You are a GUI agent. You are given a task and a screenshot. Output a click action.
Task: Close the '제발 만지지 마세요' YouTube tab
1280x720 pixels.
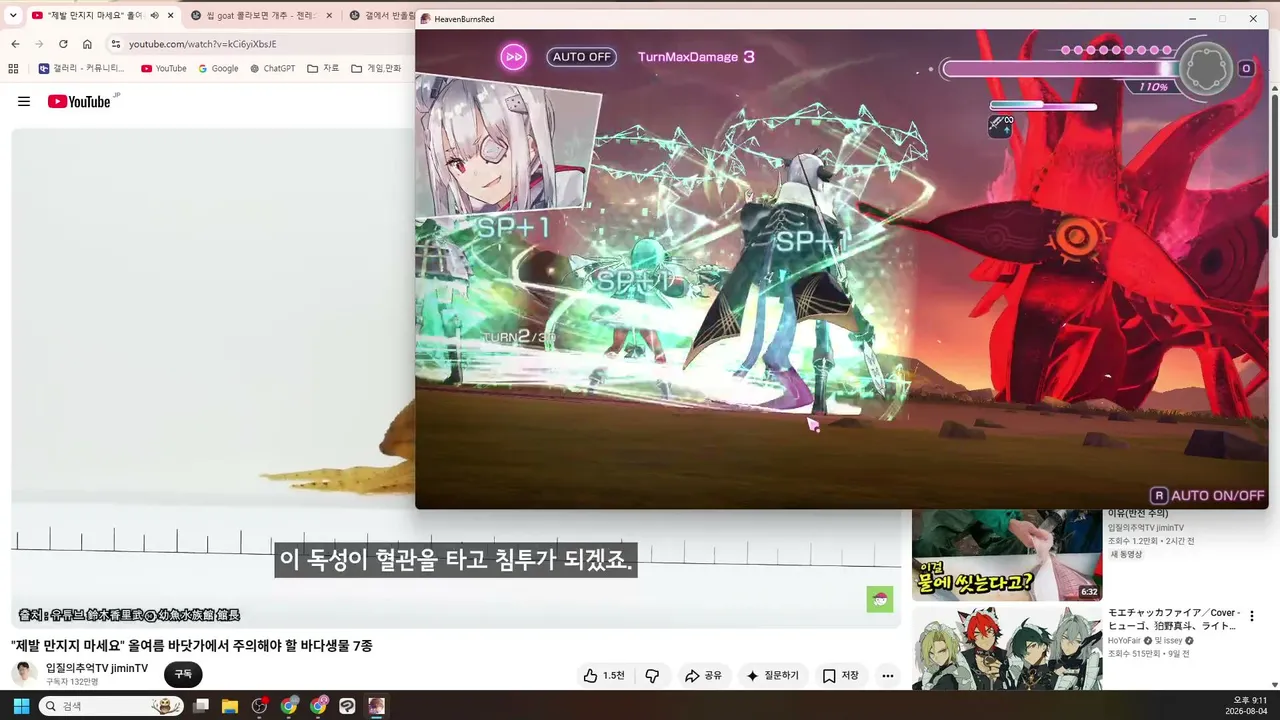point(171,16)
